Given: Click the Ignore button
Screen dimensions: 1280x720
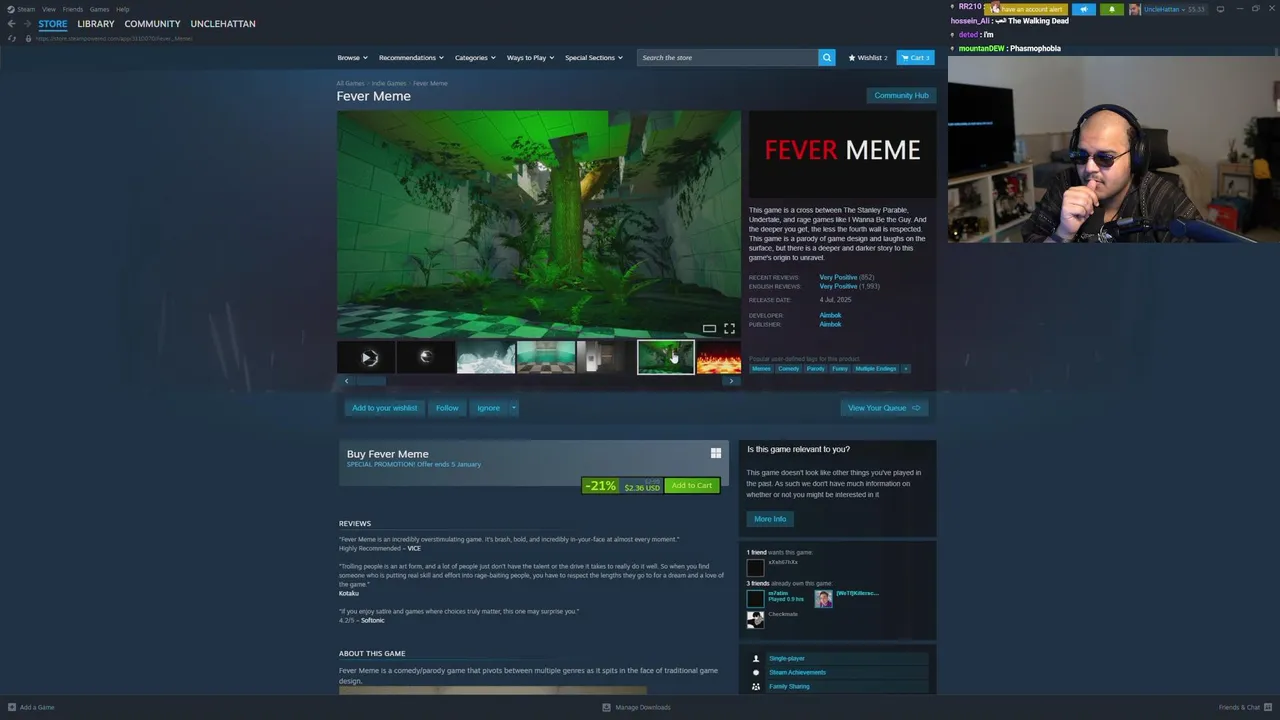Looking at the screenshot, I should coord(488,408).
